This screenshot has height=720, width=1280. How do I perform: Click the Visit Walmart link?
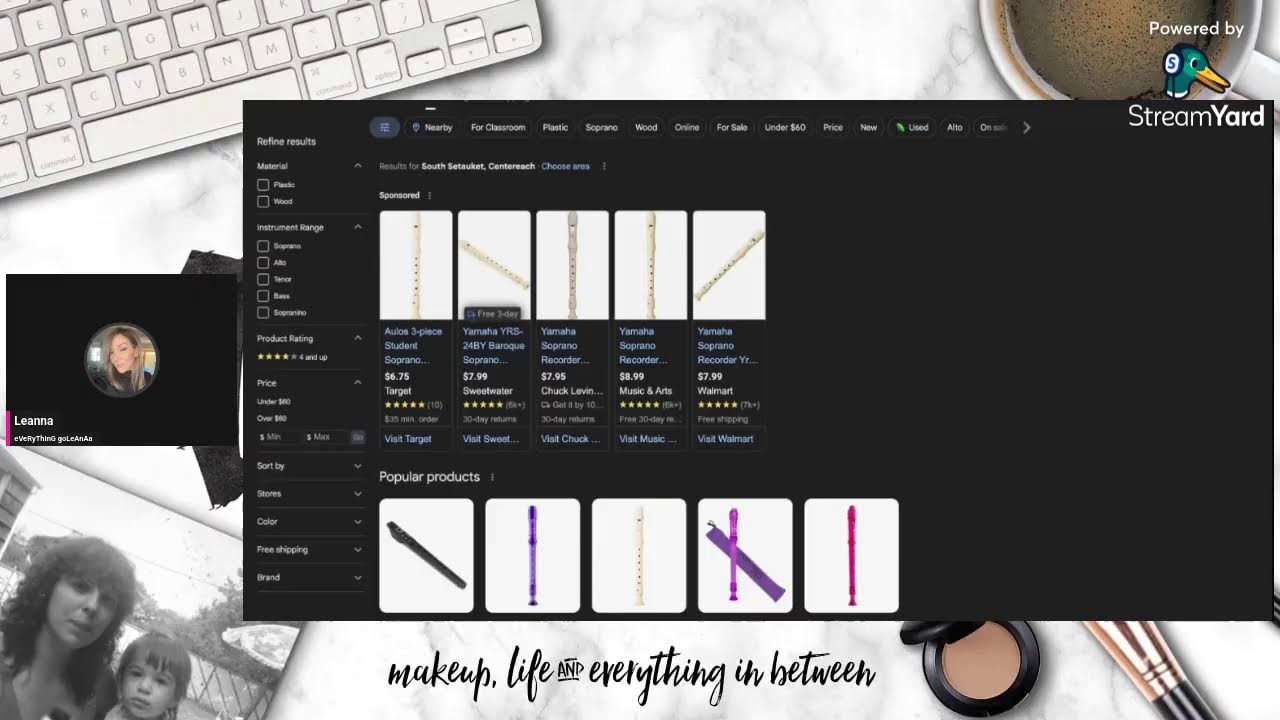pos(726,439)
